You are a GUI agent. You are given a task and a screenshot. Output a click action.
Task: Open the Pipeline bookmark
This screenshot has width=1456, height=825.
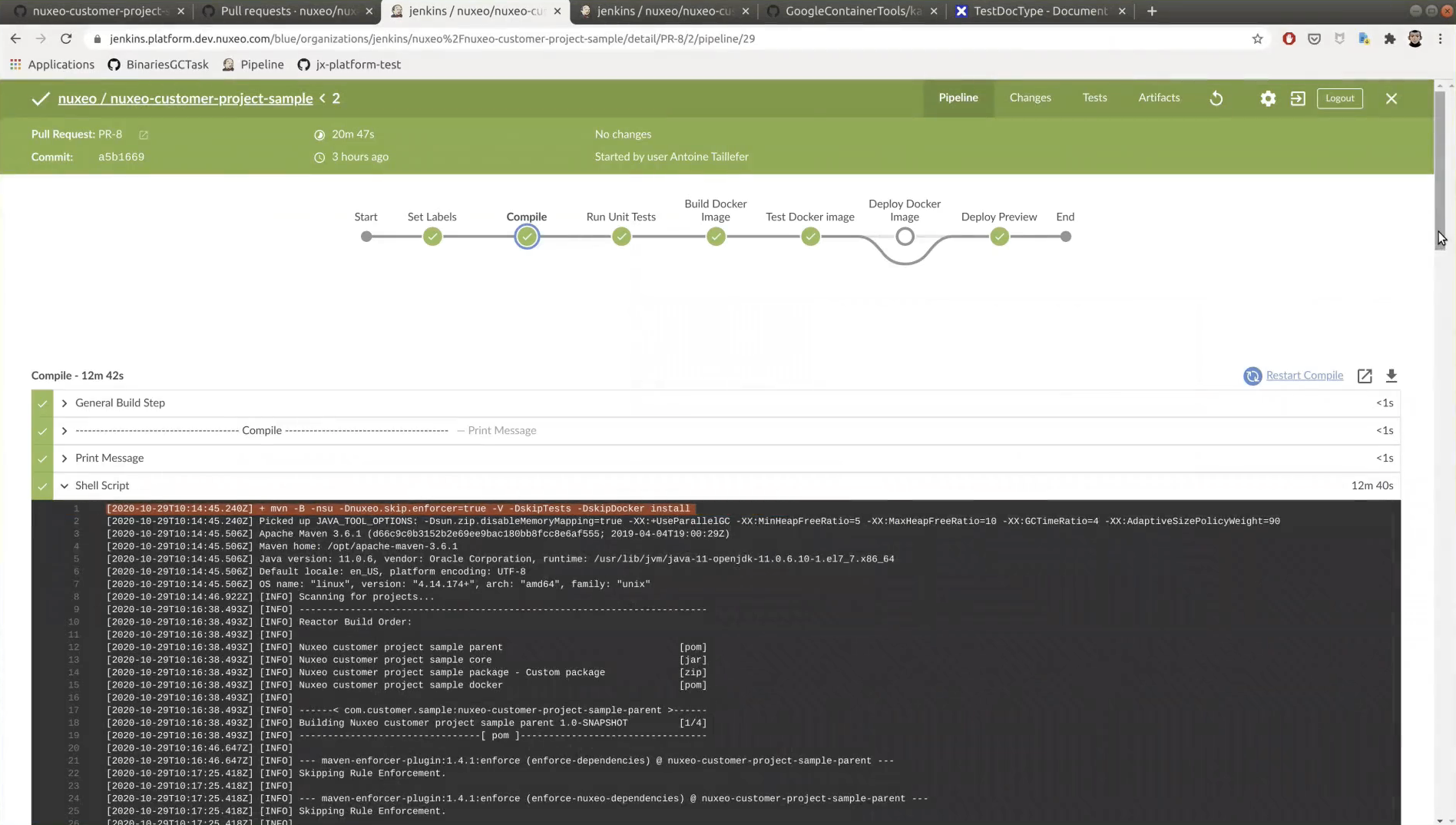coord(253,65)
